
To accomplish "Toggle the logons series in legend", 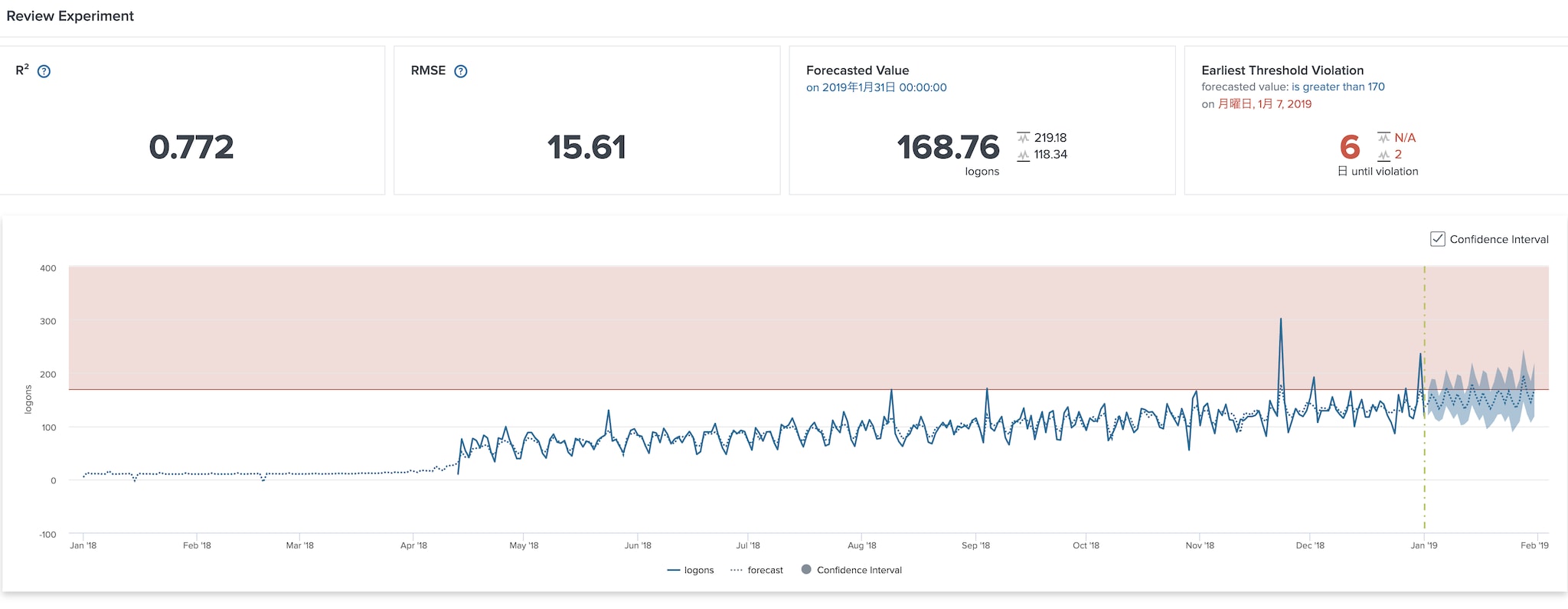I will [x=691, y=570].
